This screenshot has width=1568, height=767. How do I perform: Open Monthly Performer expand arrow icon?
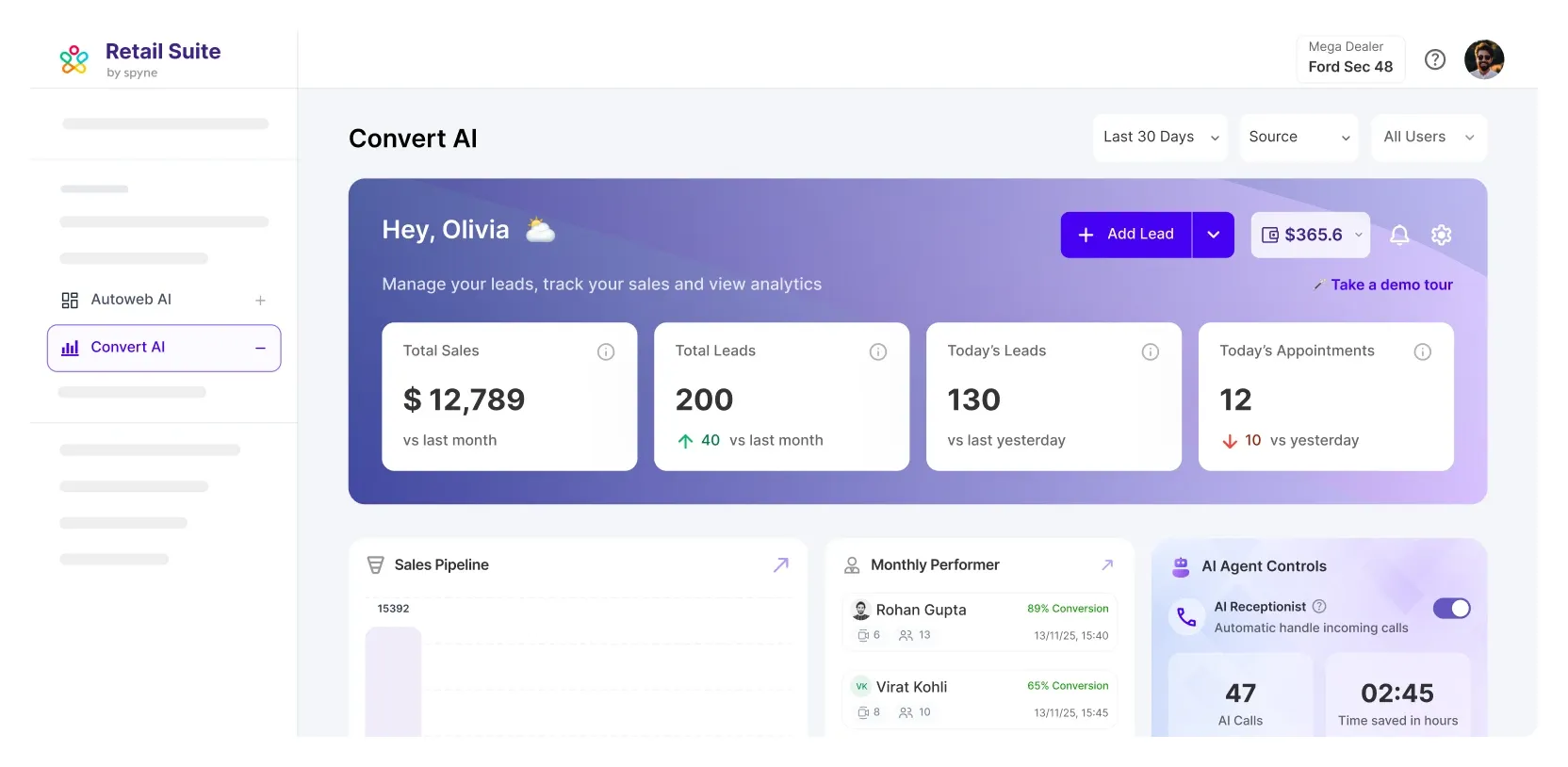(1107, 564)
